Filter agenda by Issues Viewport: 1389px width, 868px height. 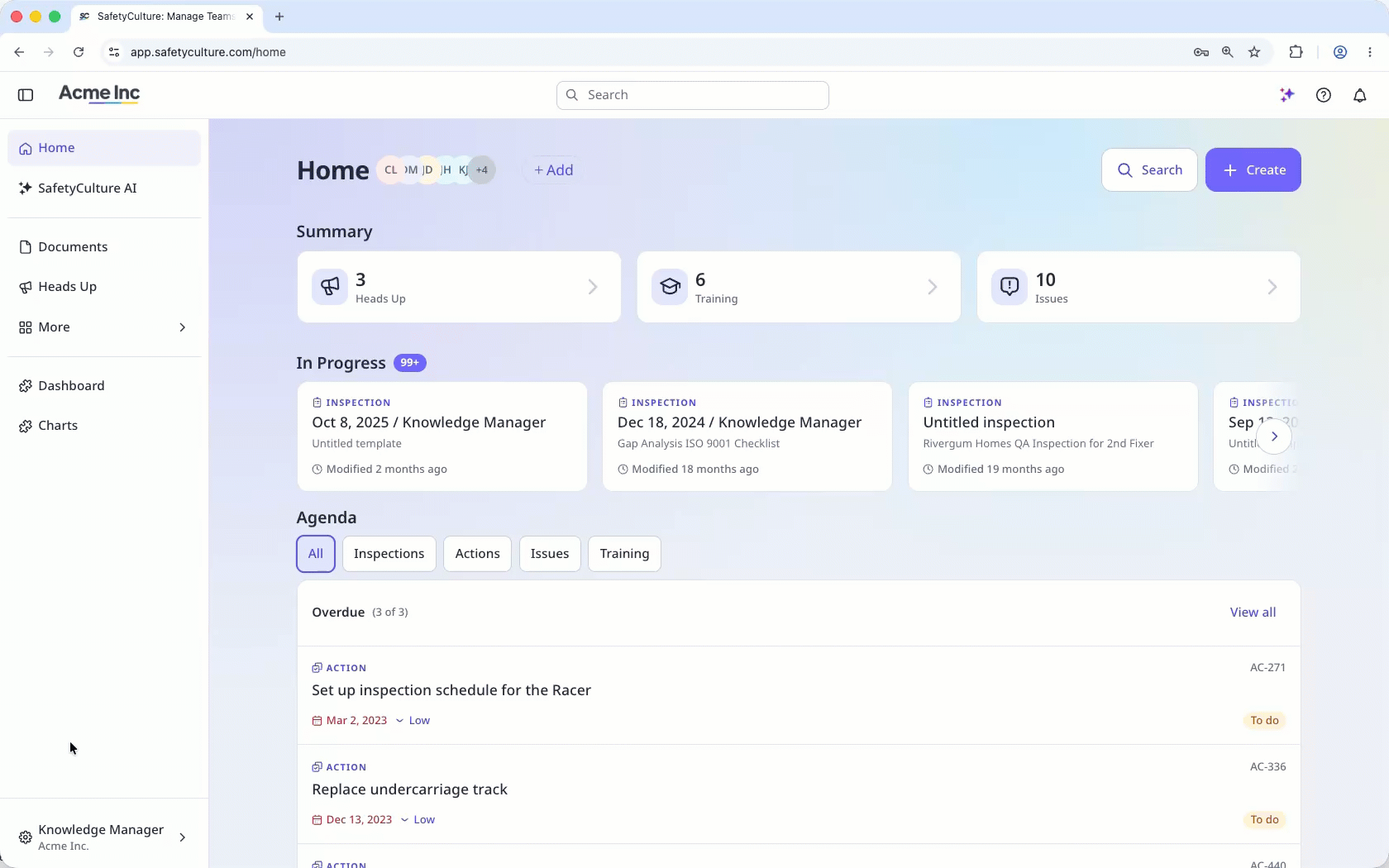click(x=550, y=554)
